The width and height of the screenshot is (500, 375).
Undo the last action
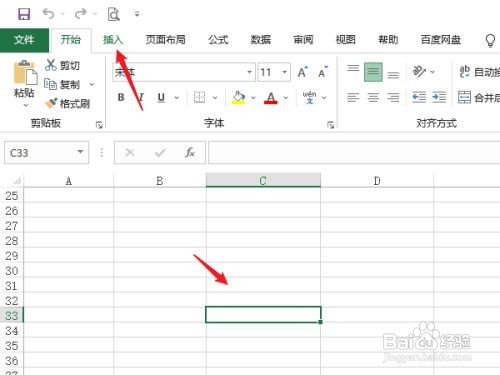pyautogui.click(x=48, y=14)
